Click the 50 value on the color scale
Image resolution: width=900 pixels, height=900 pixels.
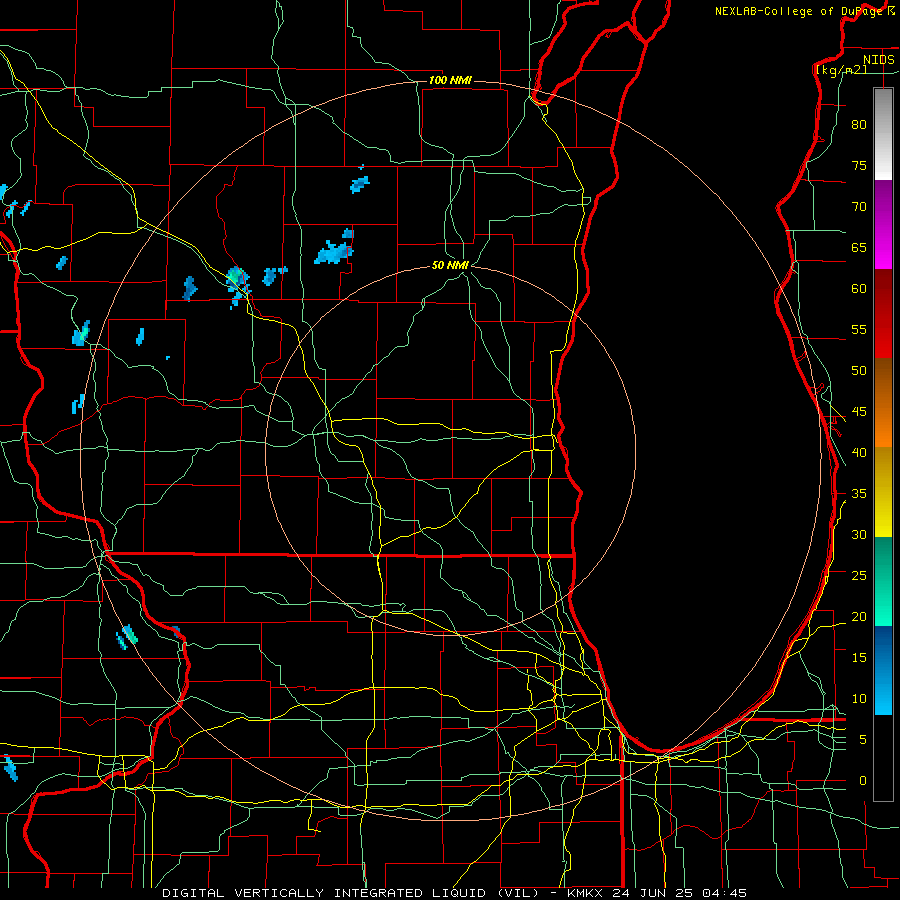859,371
